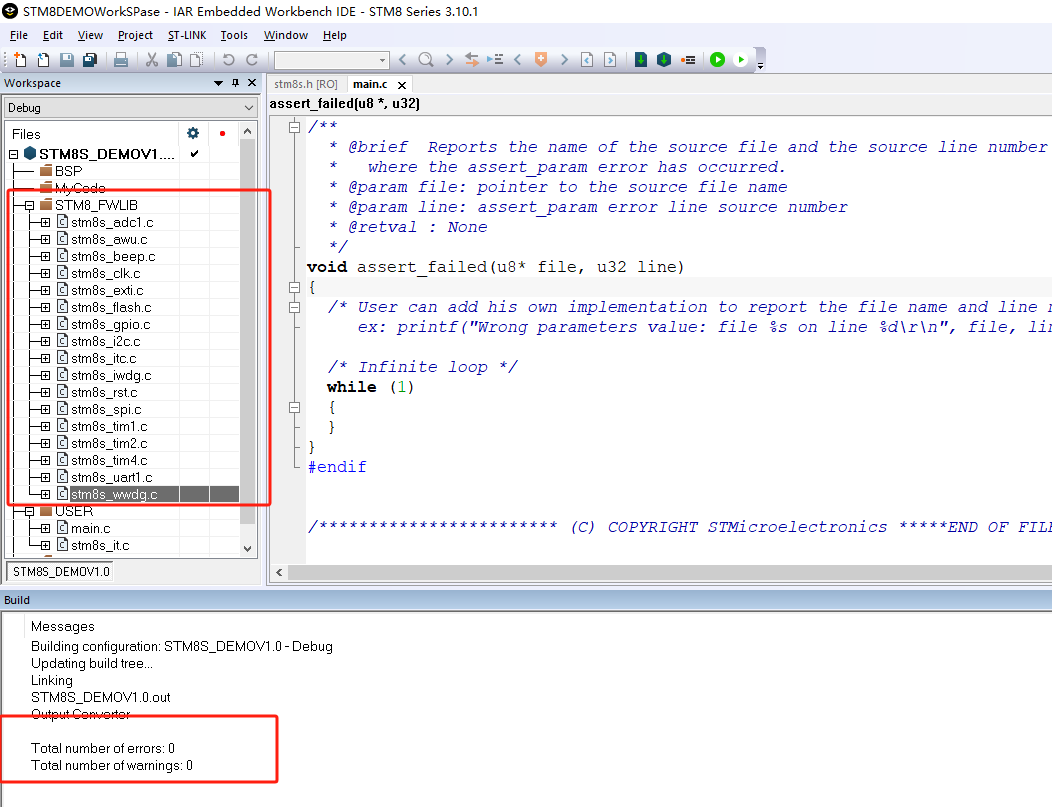Create a new document with toolbar icon
The height and width of the screenshot is (807, 1052).
tap(20, 60)
